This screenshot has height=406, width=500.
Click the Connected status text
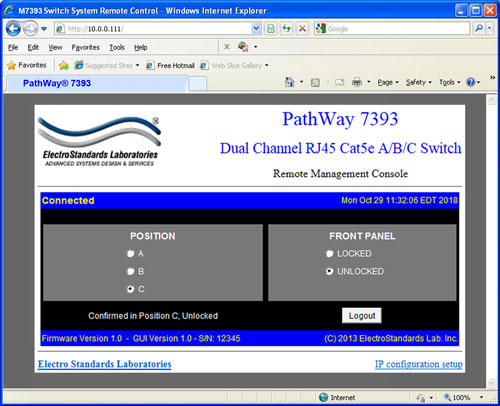(x=68, y=200)
